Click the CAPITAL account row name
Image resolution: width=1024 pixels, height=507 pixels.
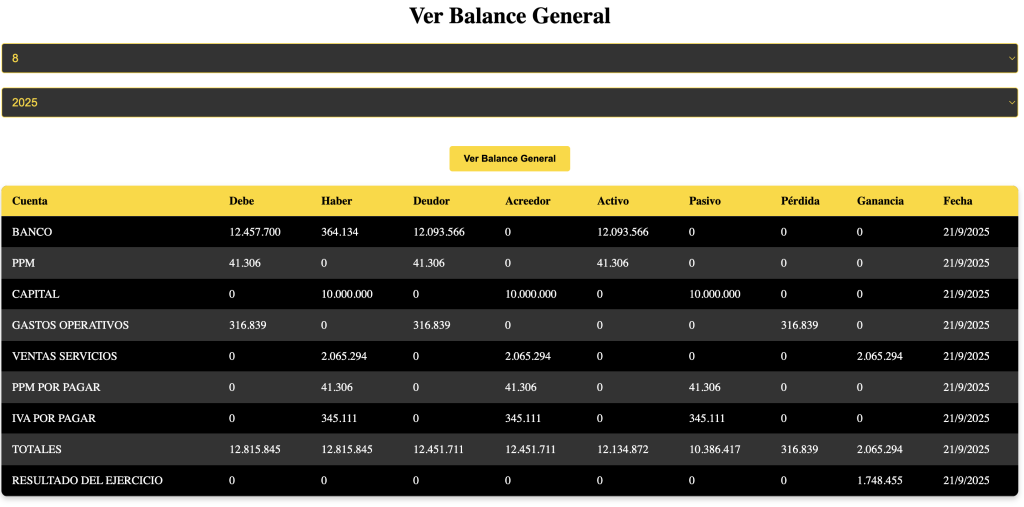point(36,294)
